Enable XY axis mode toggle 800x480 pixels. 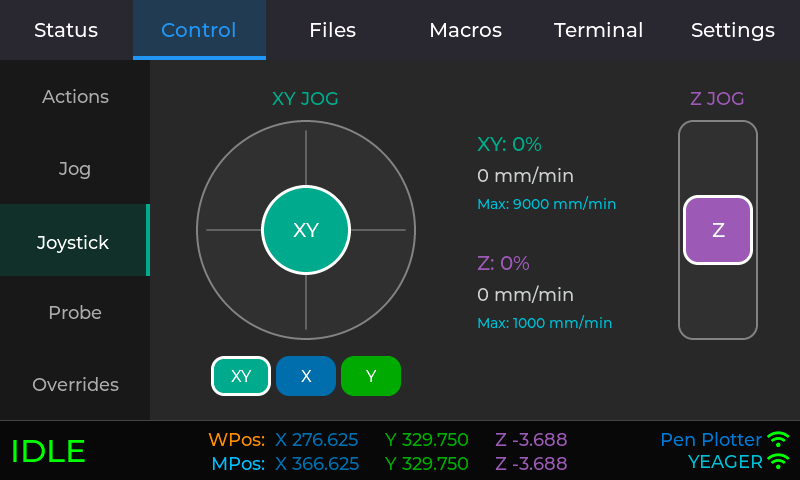pyautogui.click(x=241, y=376)
